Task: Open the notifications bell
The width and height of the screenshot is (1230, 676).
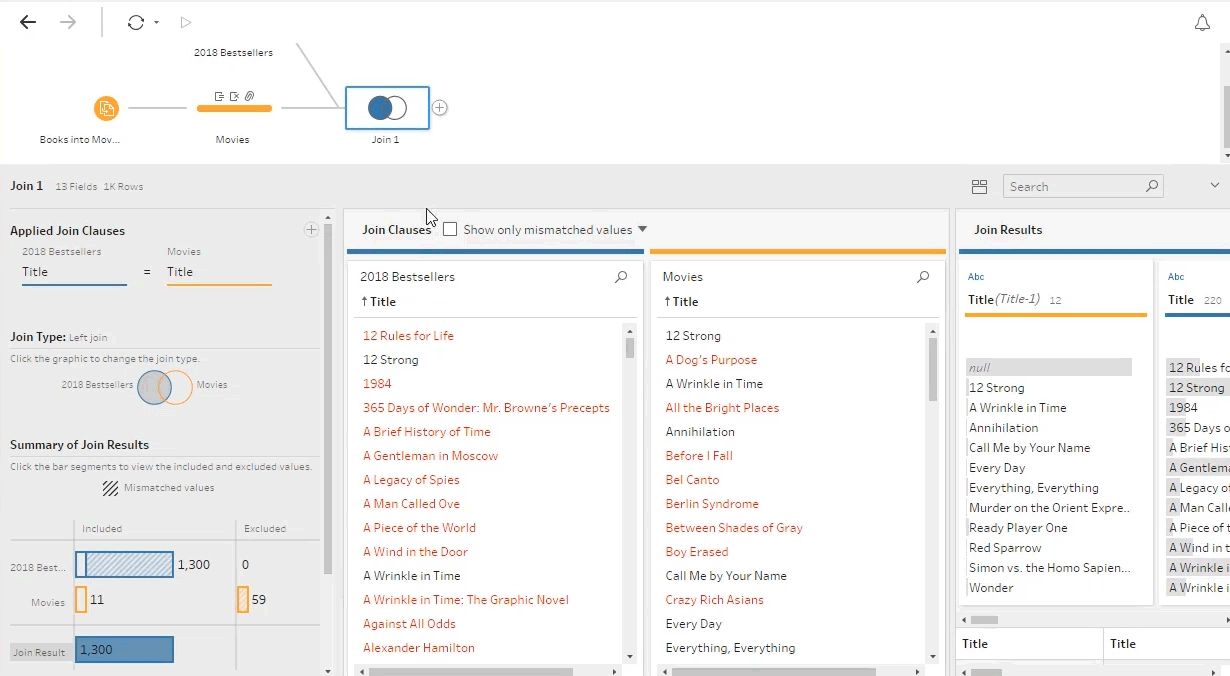Action: [1202, 23]
